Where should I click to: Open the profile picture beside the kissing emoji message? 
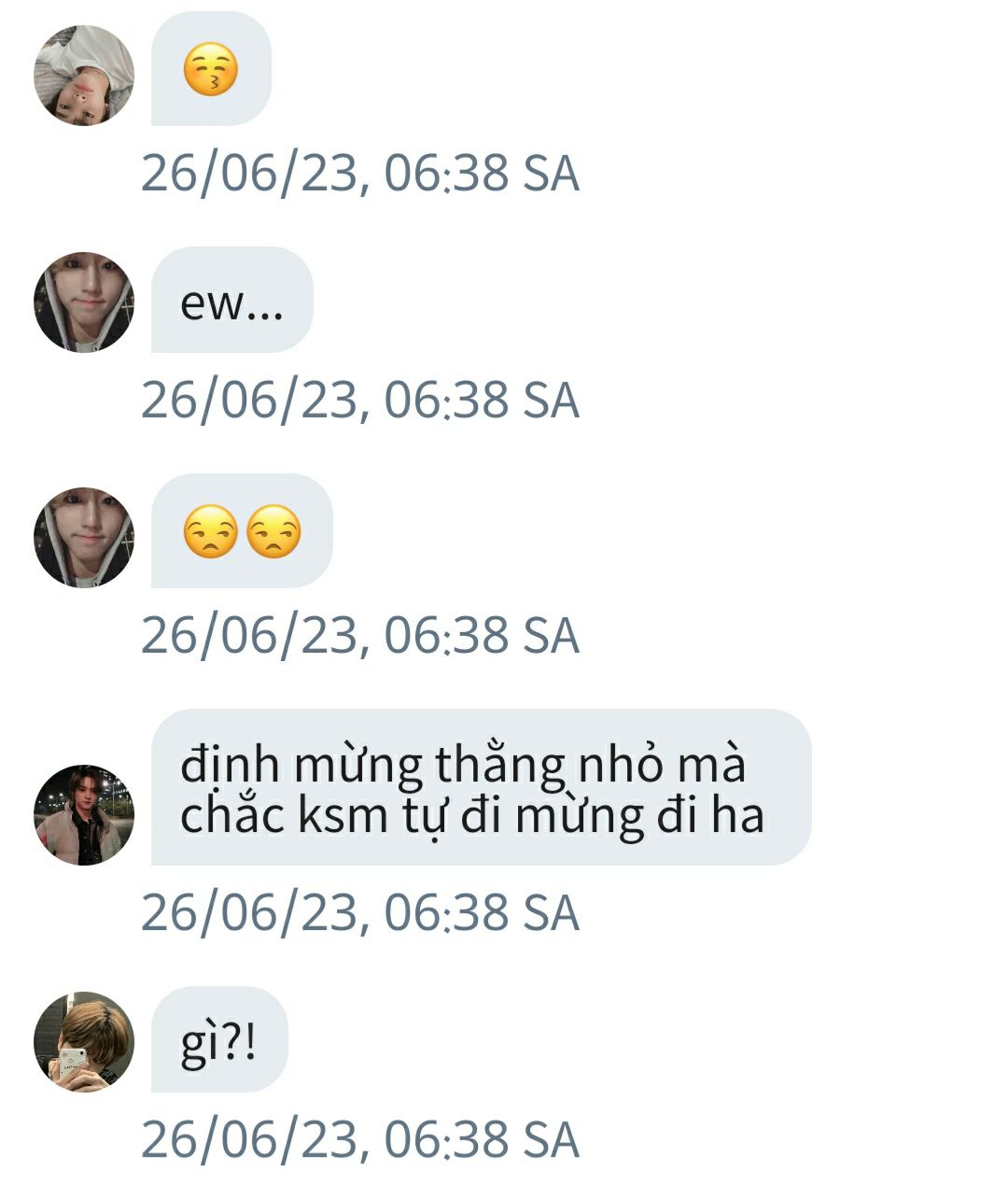(84, 75)
